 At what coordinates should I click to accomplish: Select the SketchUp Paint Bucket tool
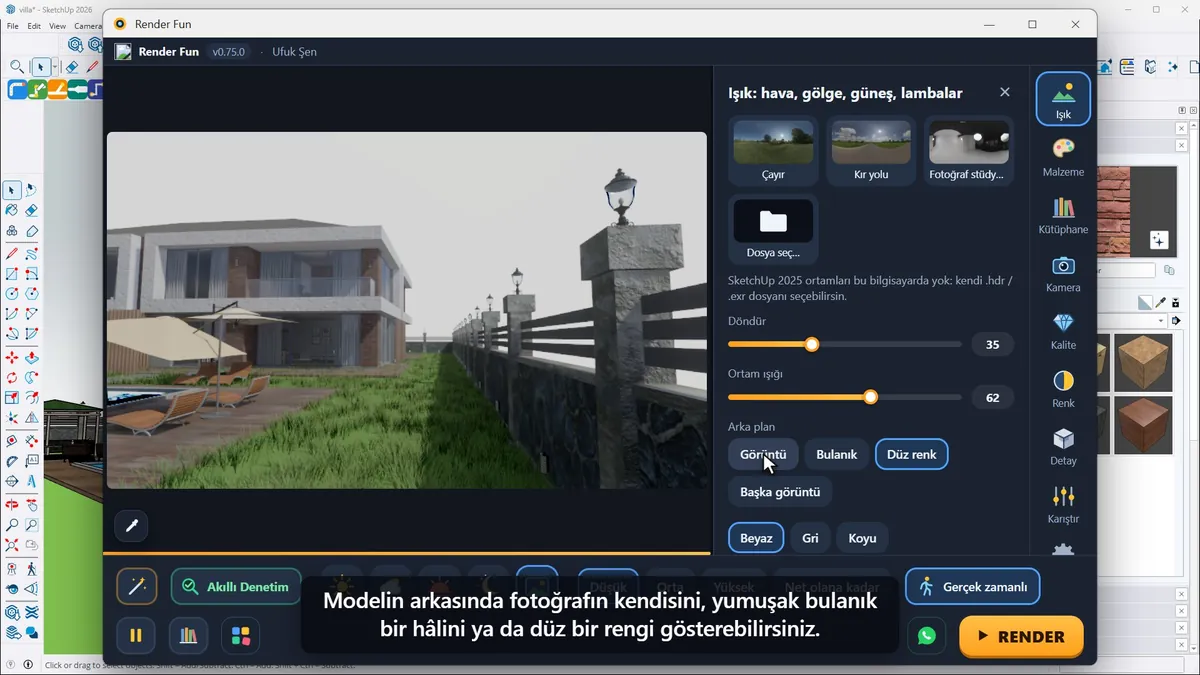pos(11,210)
